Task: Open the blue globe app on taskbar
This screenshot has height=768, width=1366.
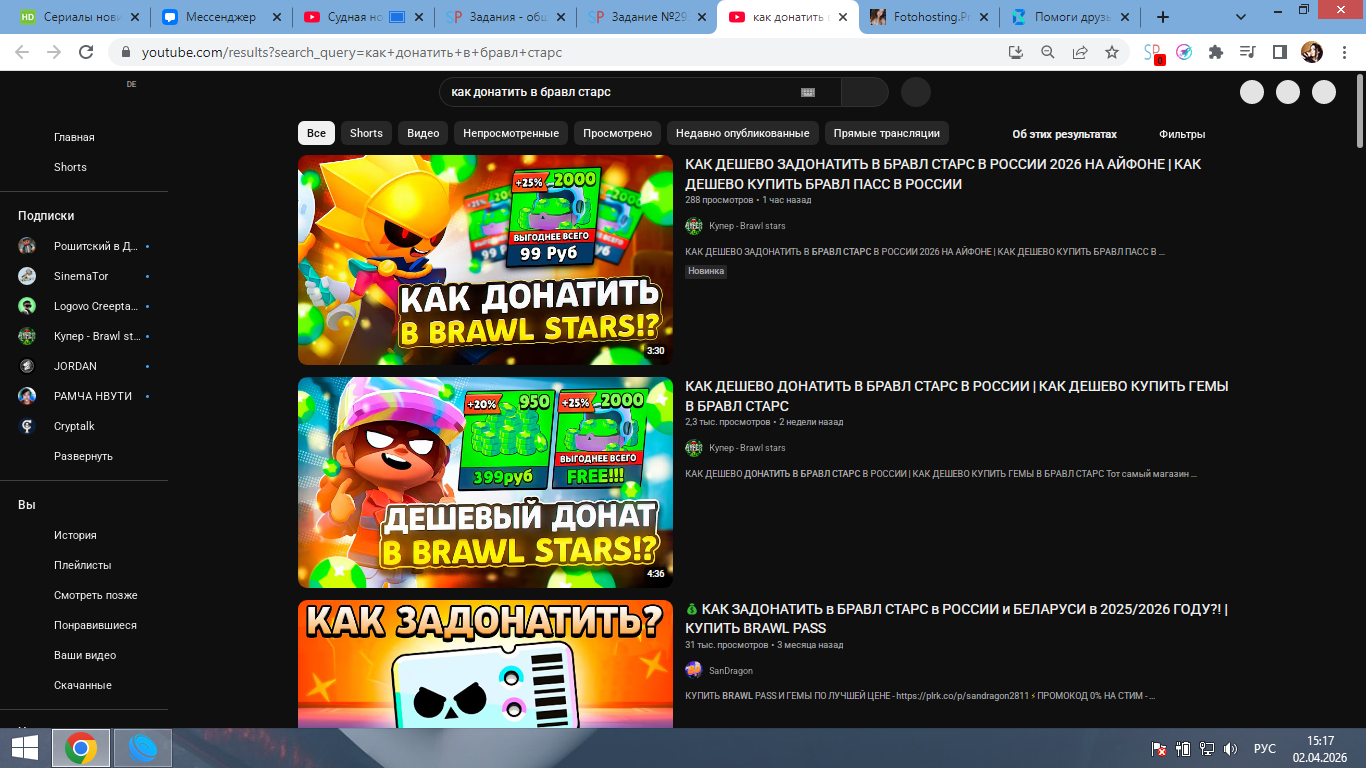Action: pyautogui.click(x=143, y=748)
